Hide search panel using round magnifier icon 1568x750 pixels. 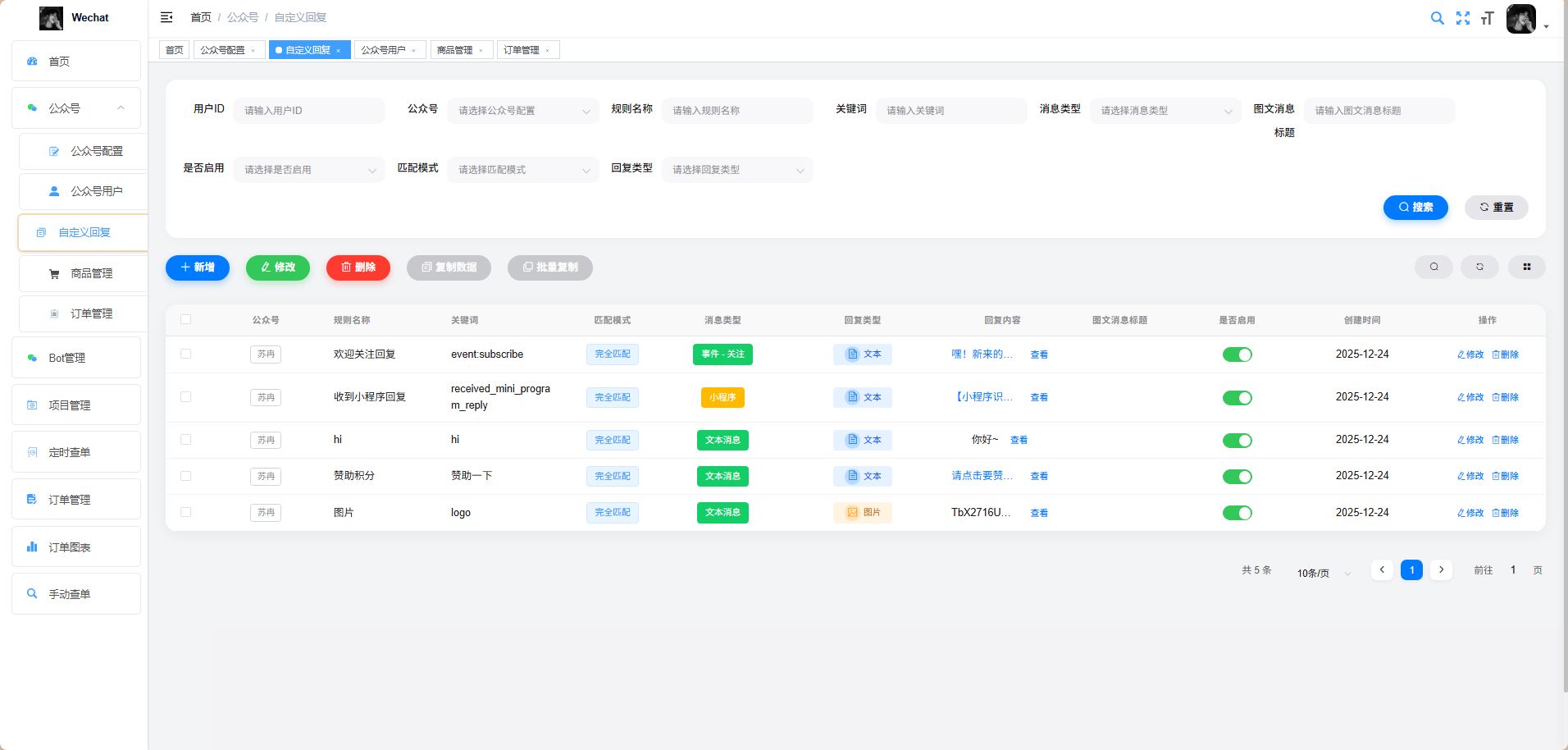pyautogui.click(x=1434, y=267)
